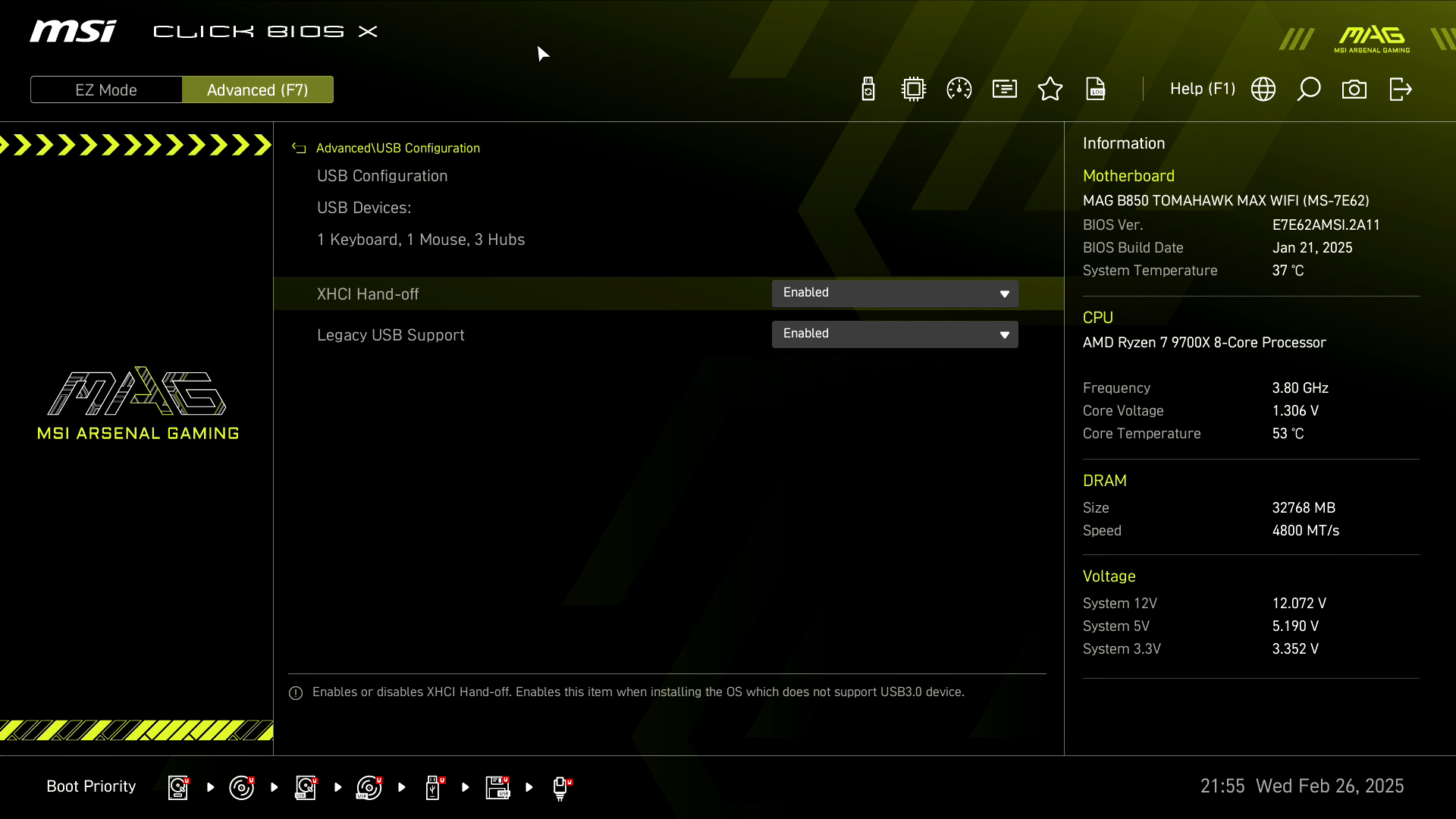Viewport: 1456px width, 819px height.
Task: Toggle Legacy USB Support setting
Action: pyautogui.click(x=895, y=333)
